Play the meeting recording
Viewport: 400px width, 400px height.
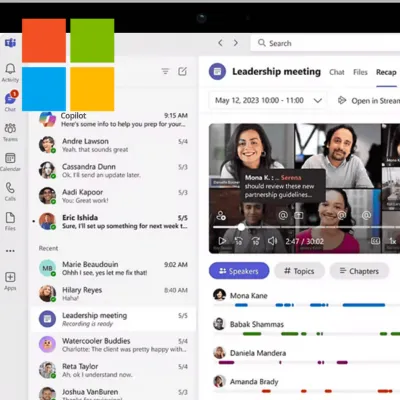click(222, 241)
